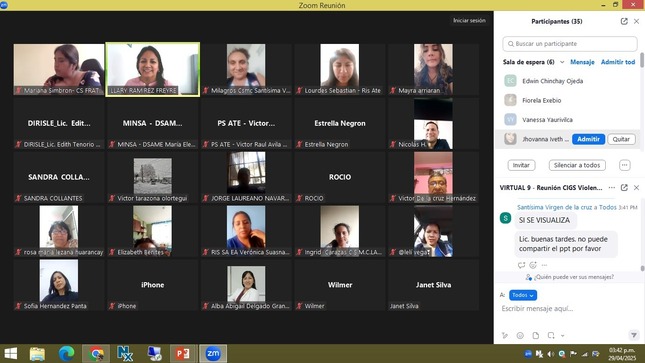Expand the screenshot options arrow in chat
This screenshot has width=645, height=363.
562,335
